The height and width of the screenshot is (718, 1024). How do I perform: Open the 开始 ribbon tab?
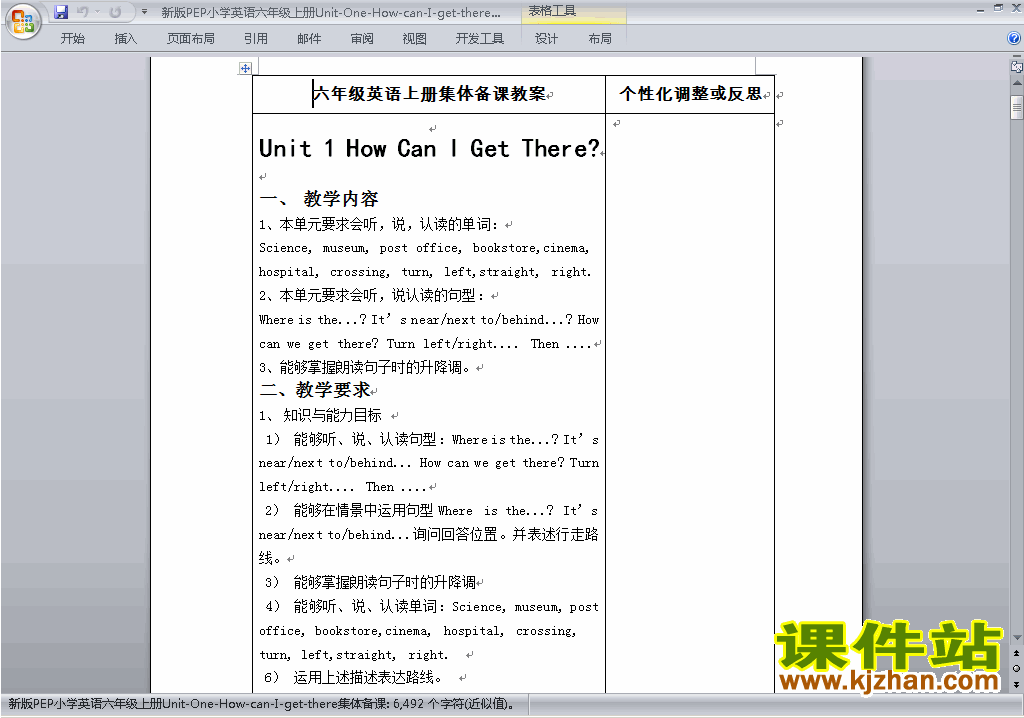click(72, 39)
